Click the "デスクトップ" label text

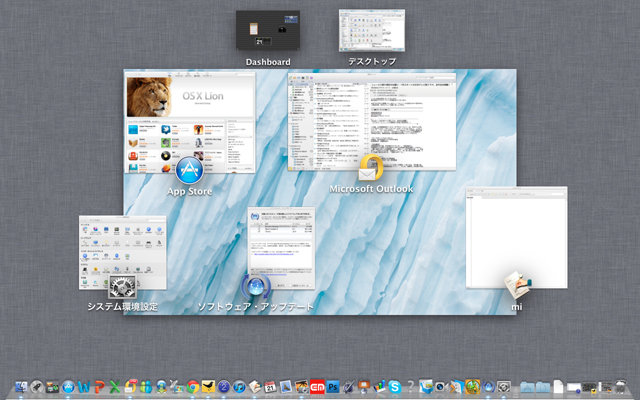tap(372, 61)
